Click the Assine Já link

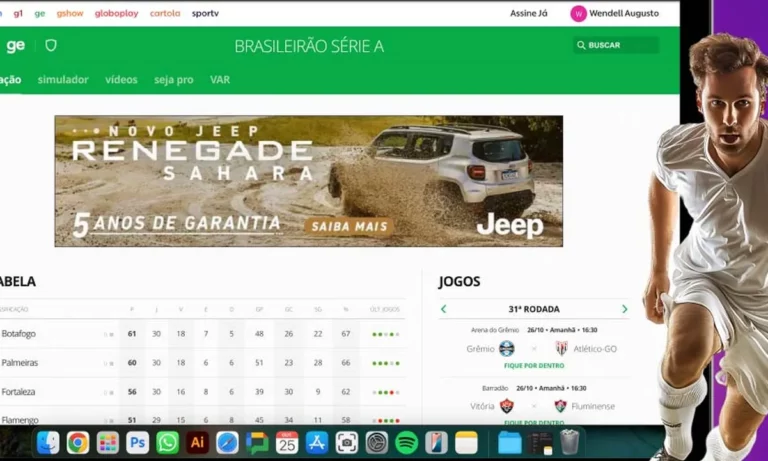pos(529,14)
